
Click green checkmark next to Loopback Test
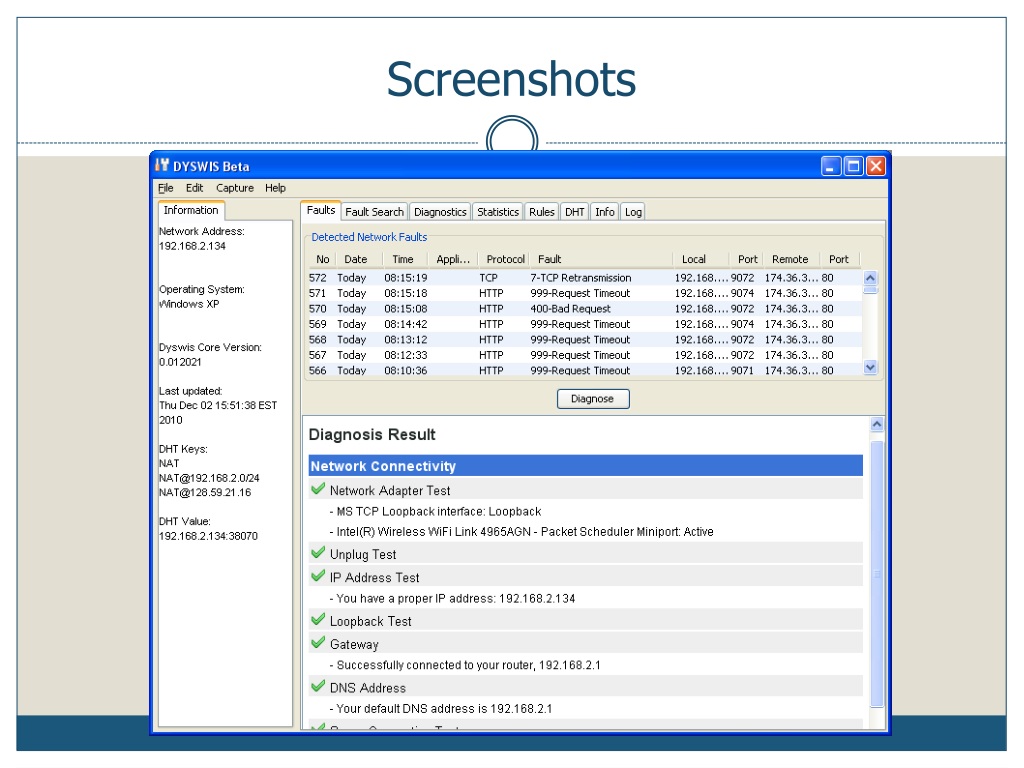coord(318,620)
